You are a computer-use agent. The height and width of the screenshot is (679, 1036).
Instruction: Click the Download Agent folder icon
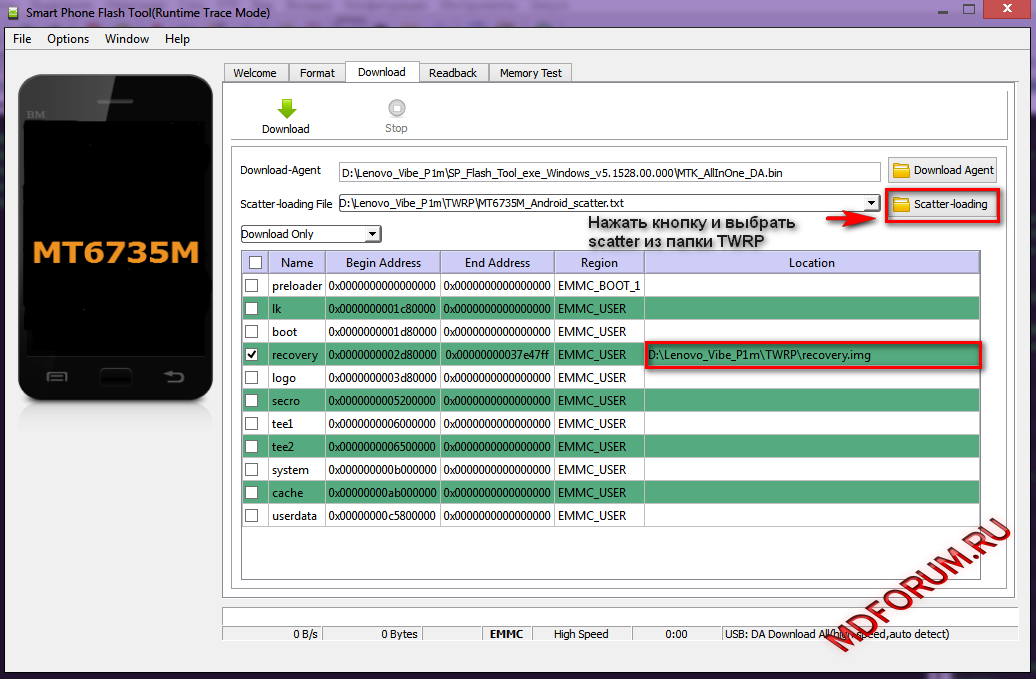pos(901,170)
